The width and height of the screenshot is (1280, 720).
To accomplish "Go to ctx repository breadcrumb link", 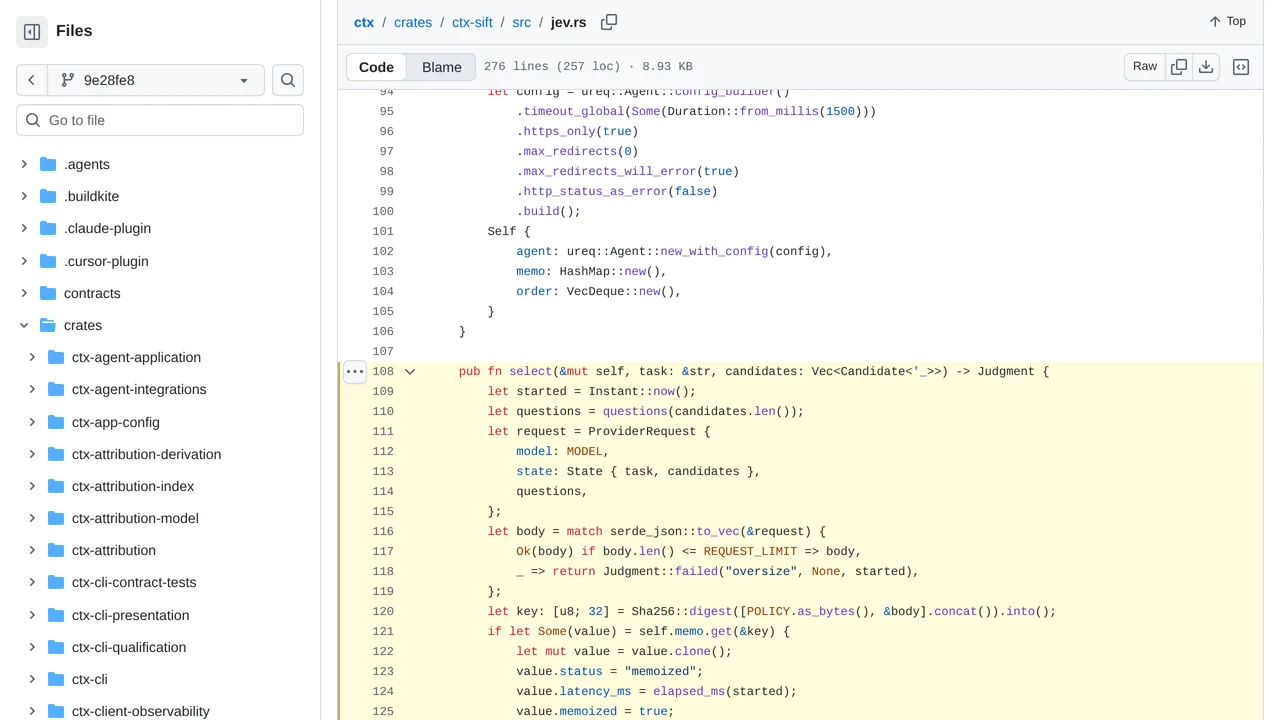I will [364, 22].
